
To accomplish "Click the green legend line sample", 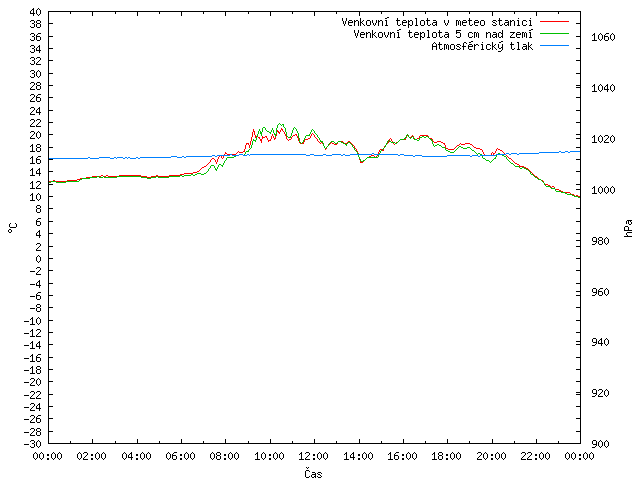I will tap(554, 33).
